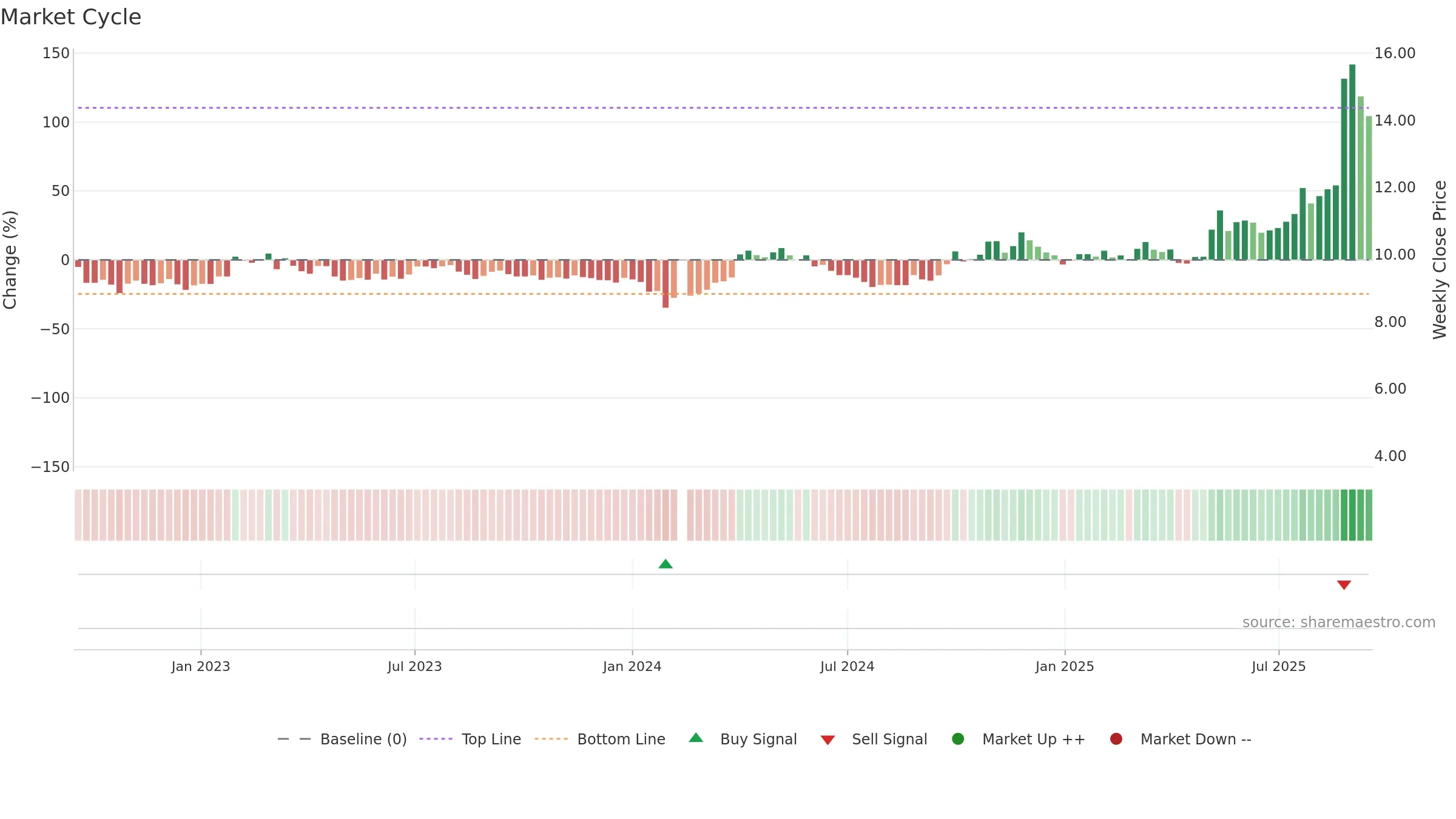Click the orange dotted line sample in the legend
Screen dimensions: 1456x819
551,739
